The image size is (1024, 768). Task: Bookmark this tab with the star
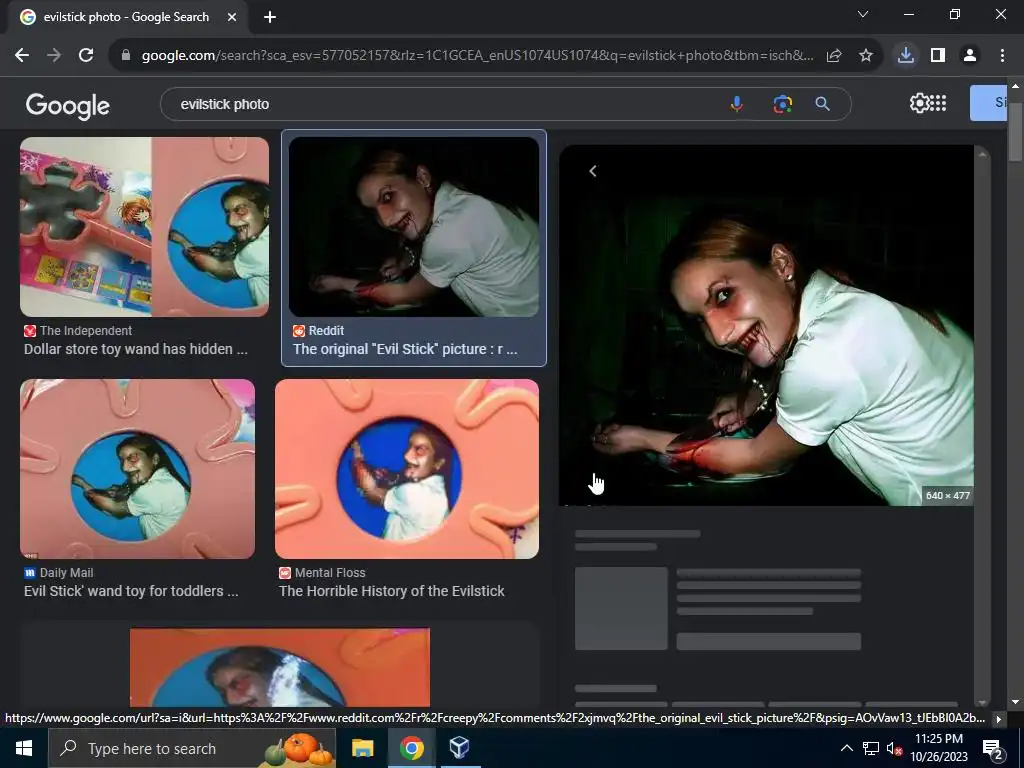[x=866, y=56]
